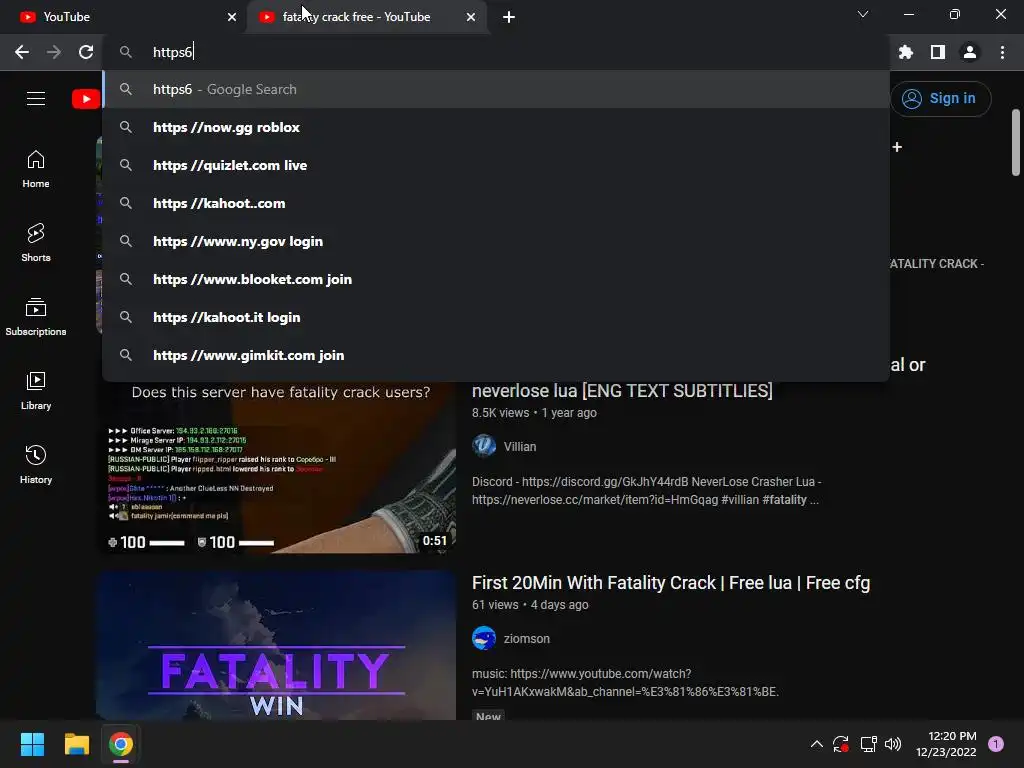Click the address bar input field

496,52
